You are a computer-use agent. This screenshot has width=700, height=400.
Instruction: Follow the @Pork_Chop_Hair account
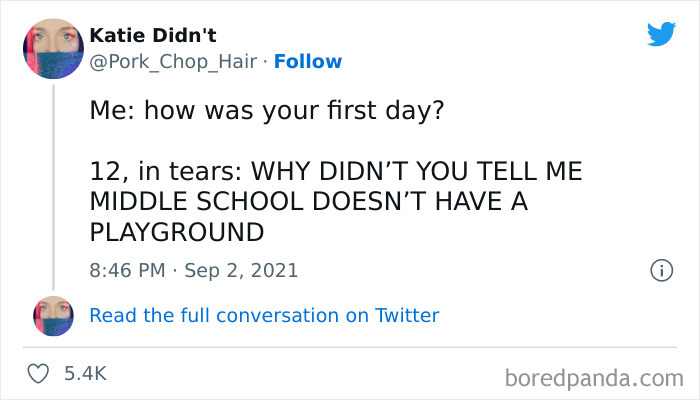pos(309,61)
